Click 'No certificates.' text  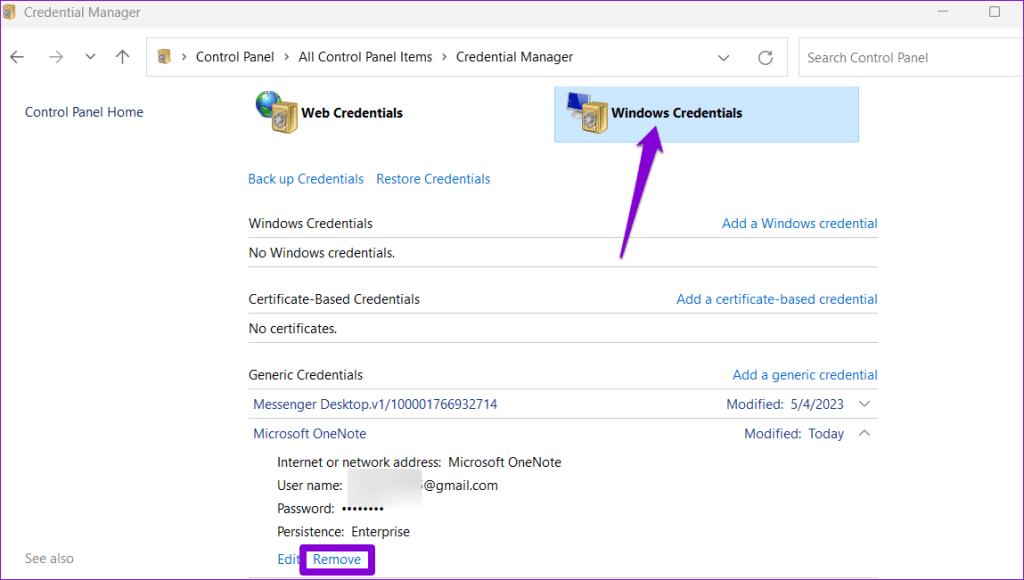point(293,329)
